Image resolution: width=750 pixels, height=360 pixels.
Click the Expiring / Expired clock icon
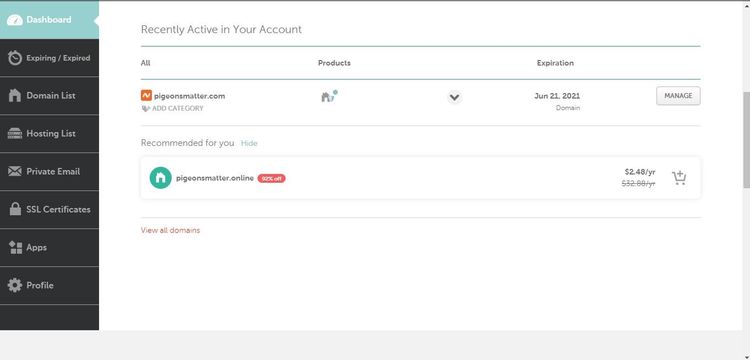[x=15, y=58]
